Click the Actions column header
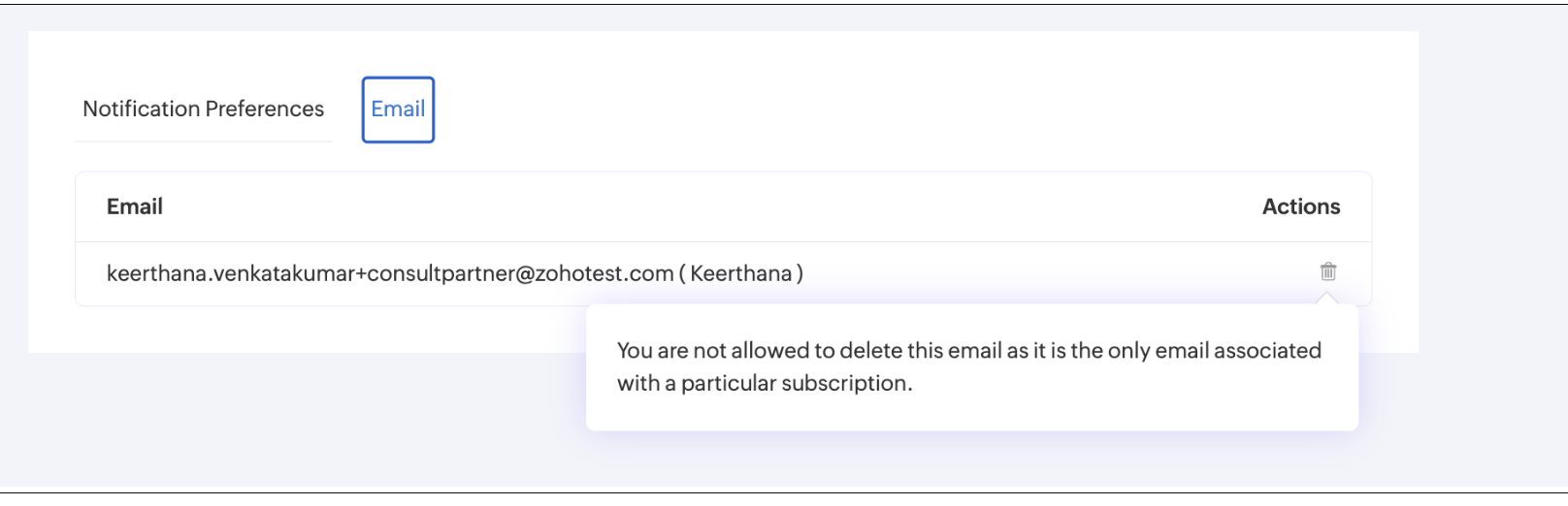Image resolution: width=1568 pixels, height=506 pixels. (1300, 206)
